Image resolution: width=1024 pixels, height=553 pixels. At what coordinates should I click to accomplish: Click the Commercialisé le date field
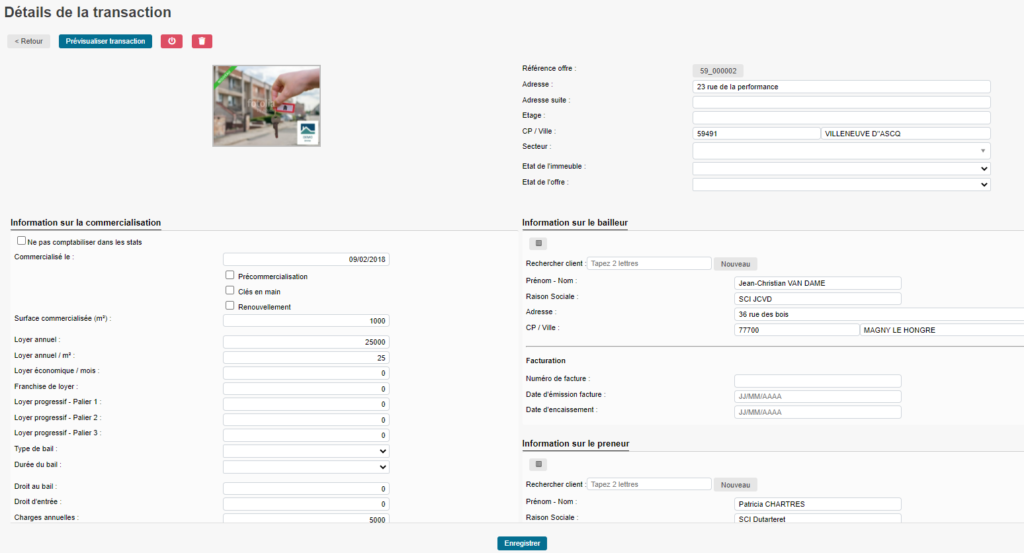(306, 259)
